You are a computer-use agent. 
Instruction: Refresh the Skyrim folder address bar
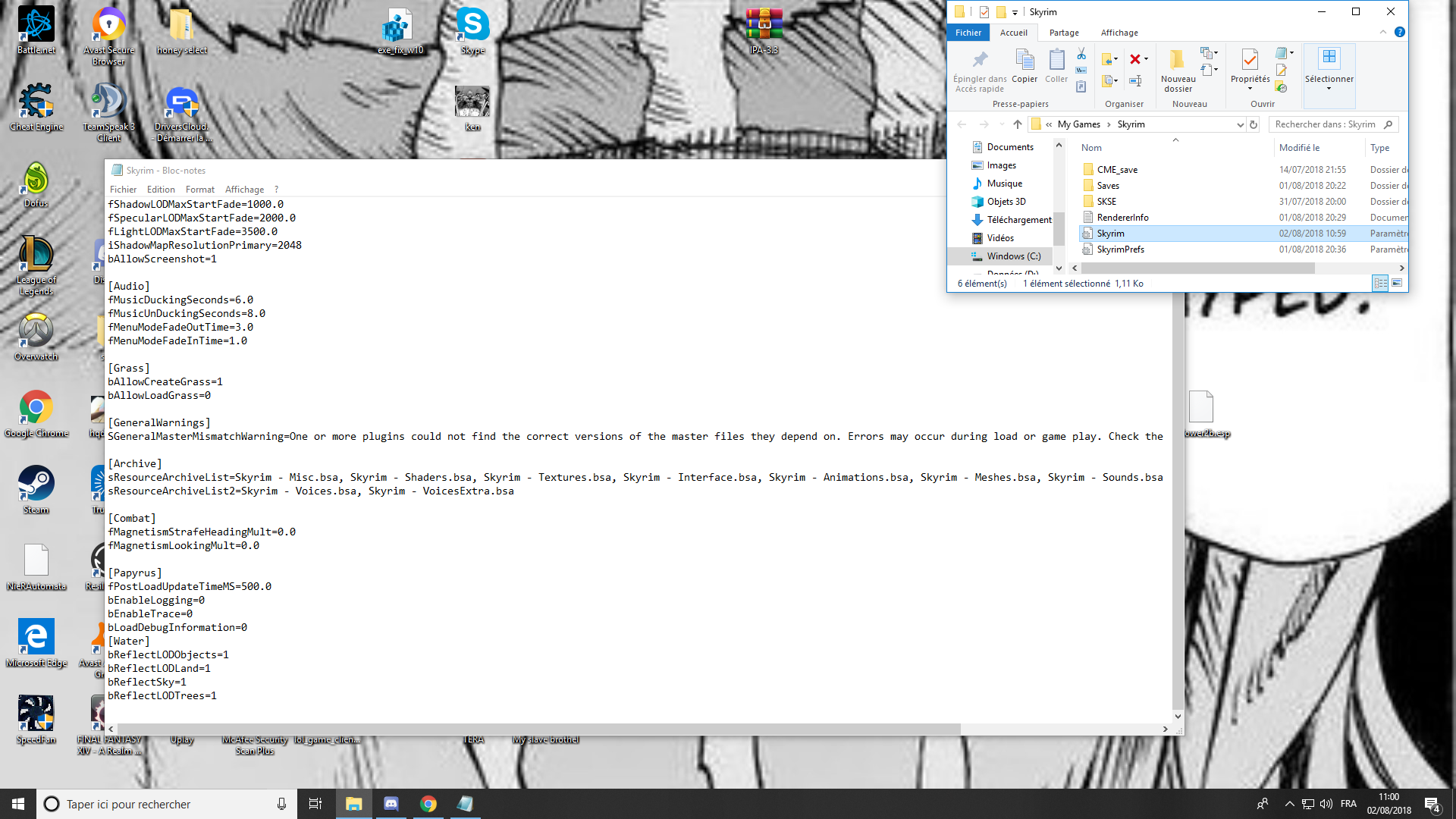1254,124
